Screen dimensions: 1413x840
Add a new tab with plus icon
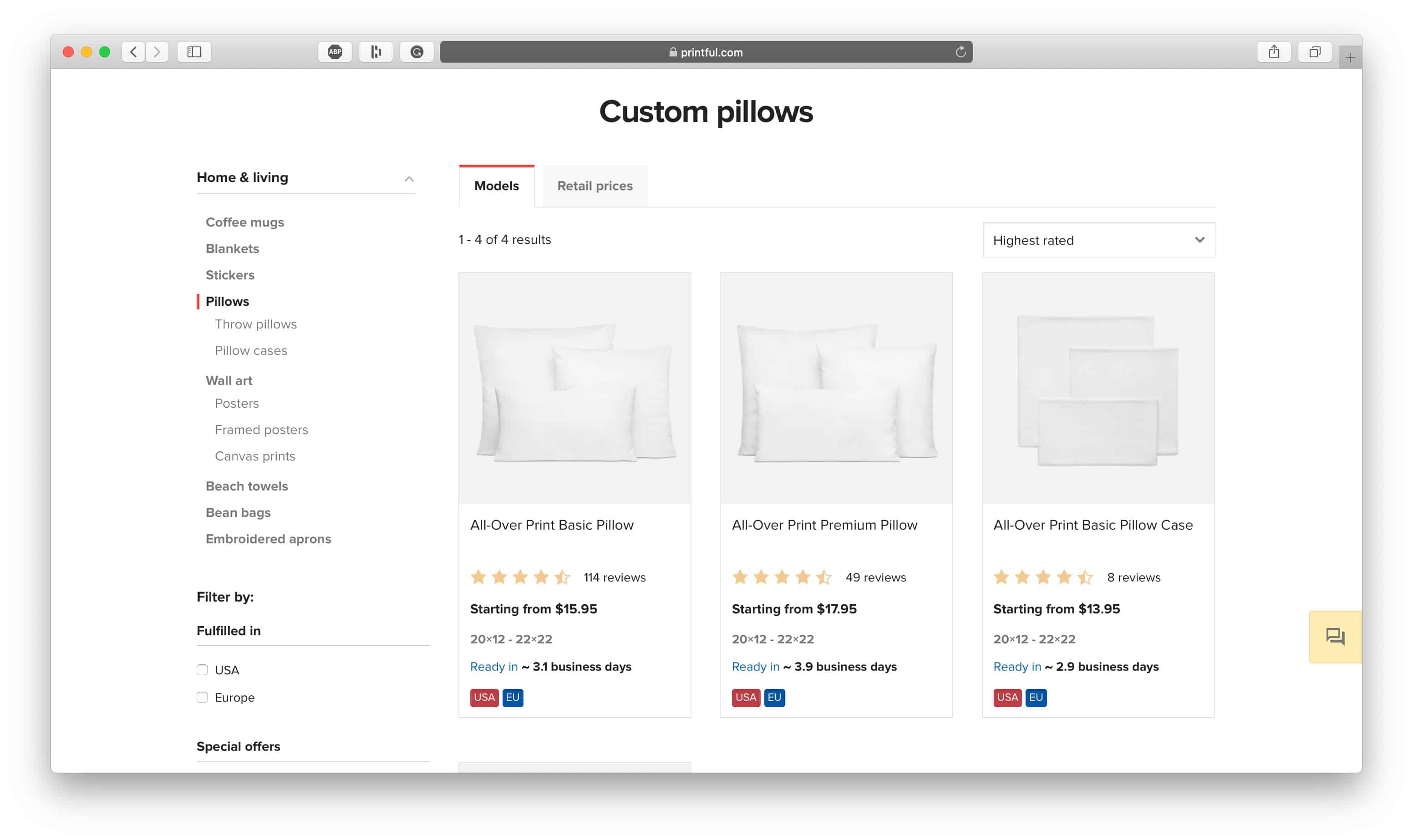1350,58
